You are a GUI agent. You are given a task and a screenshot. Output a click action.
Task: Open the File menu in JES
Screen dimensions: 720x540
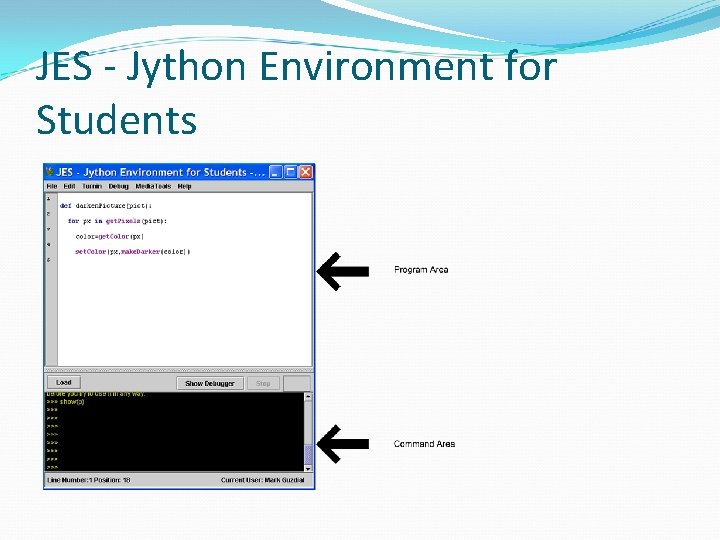tap(52, 186)
